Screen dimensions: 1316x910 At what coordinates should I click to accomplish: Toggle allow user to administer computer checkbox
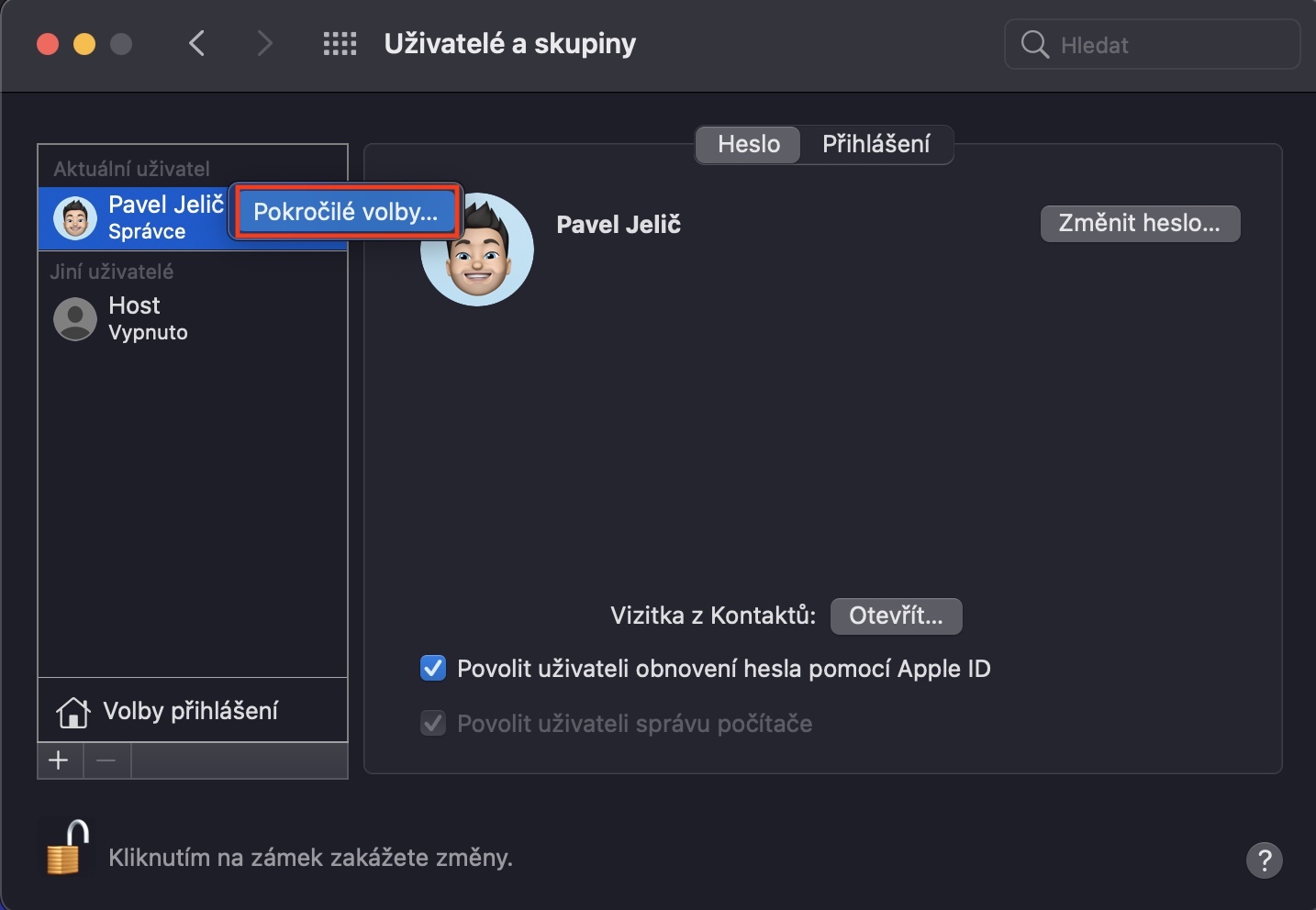pos(433,724)
